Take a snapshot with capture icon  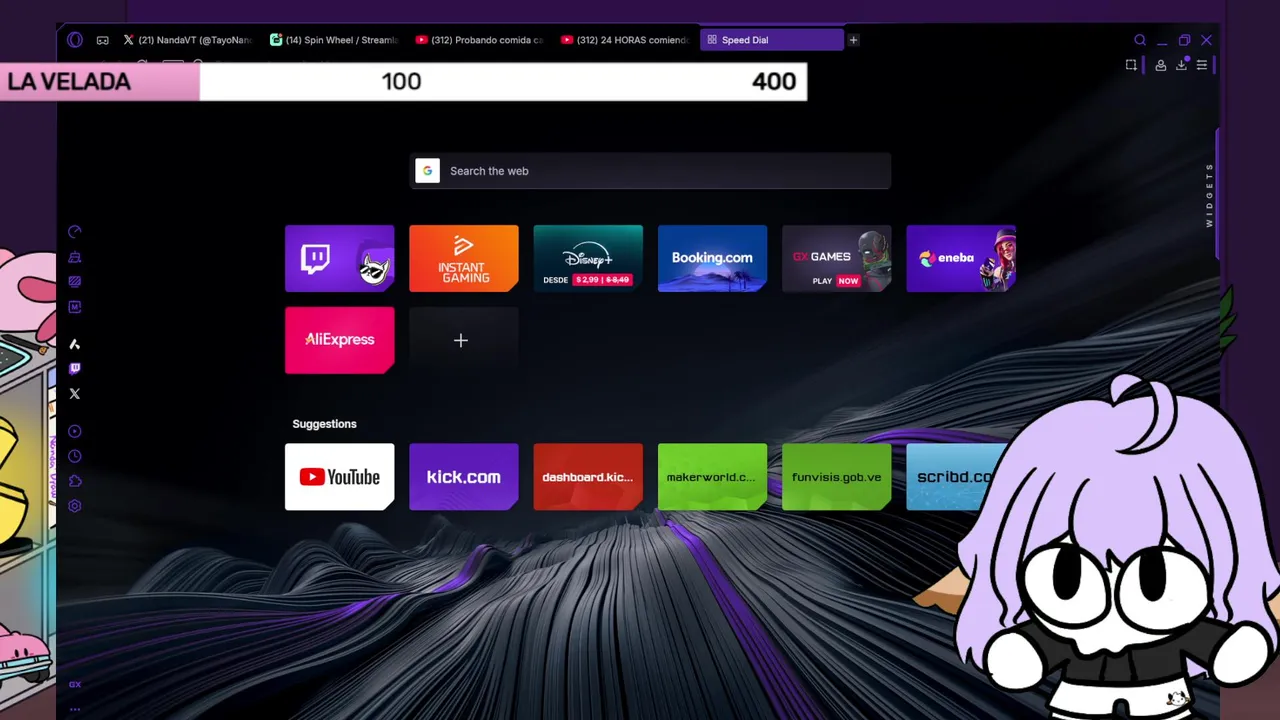(x=1131, y=65)
